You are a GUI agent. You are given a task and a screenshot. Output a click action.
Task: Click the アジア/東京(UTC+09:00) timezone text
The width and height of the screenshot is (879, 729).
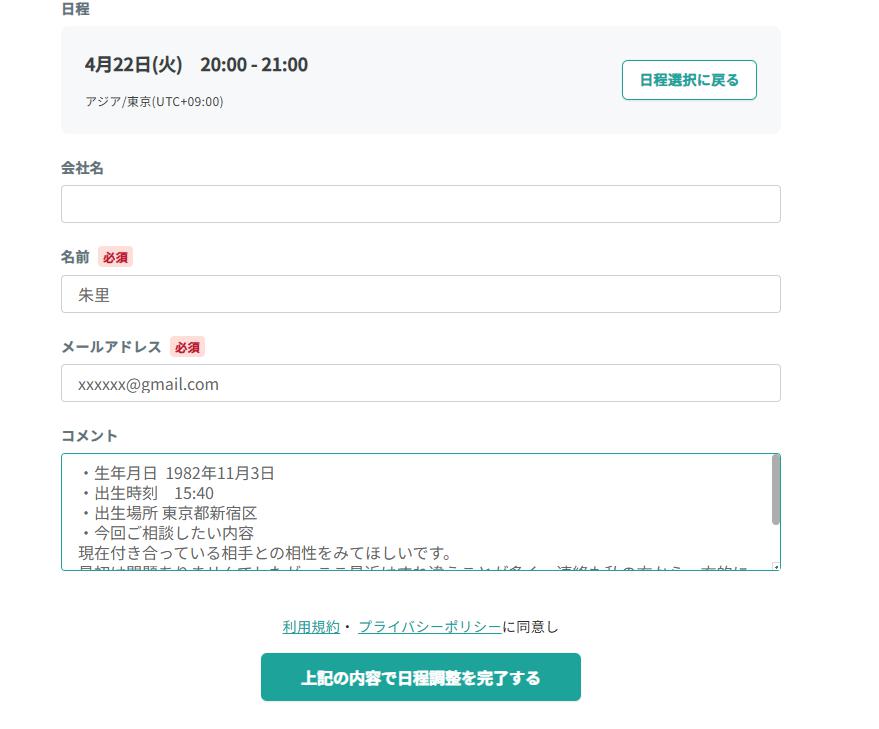tap(154, 101)
